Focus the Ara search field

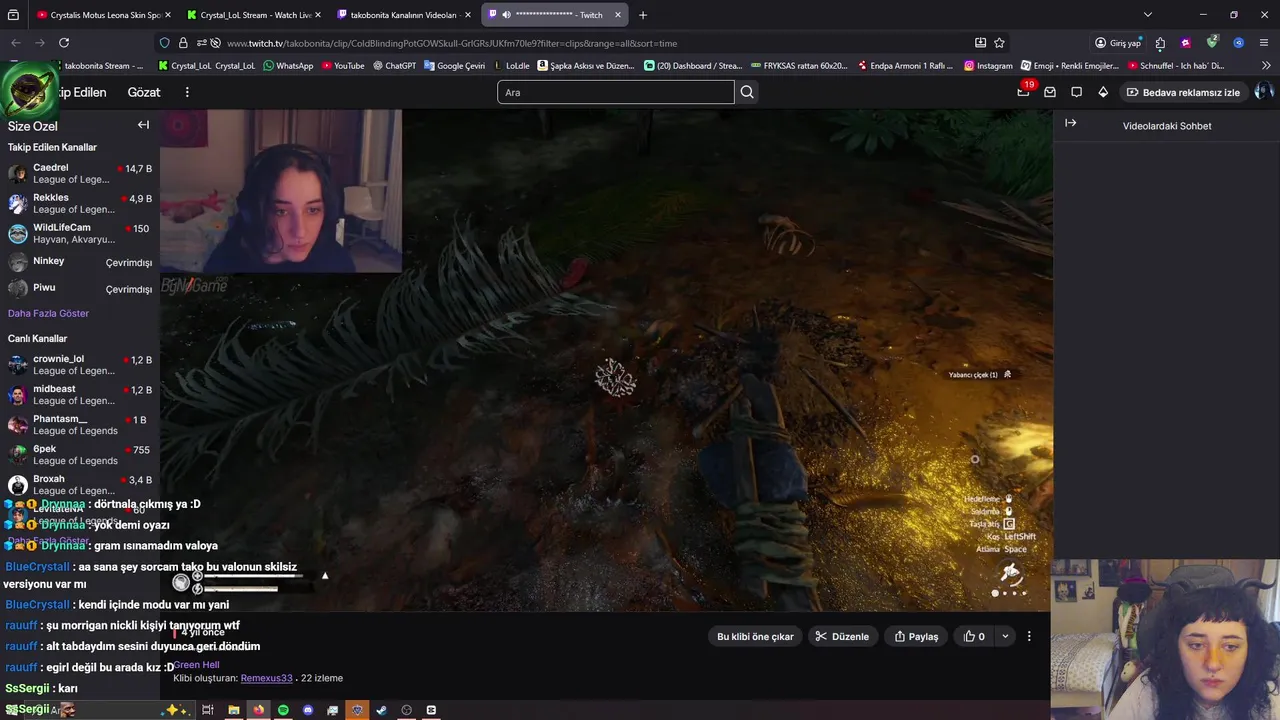615,92
